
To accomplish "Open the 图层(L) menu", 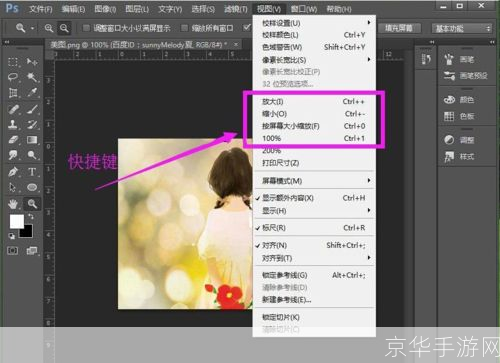I will [x=137, y=9].
